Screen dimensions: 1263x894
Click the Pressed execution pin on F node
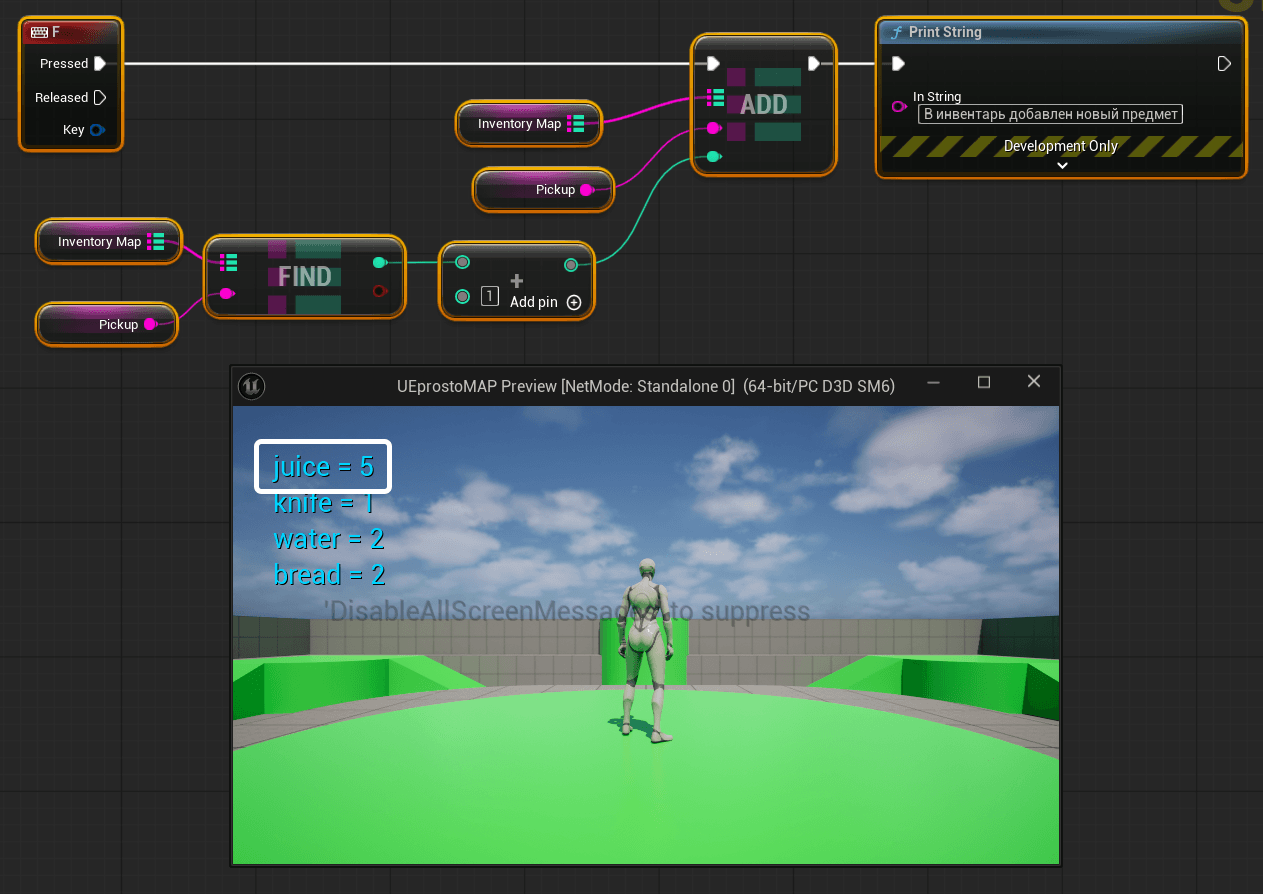[99, 64]
